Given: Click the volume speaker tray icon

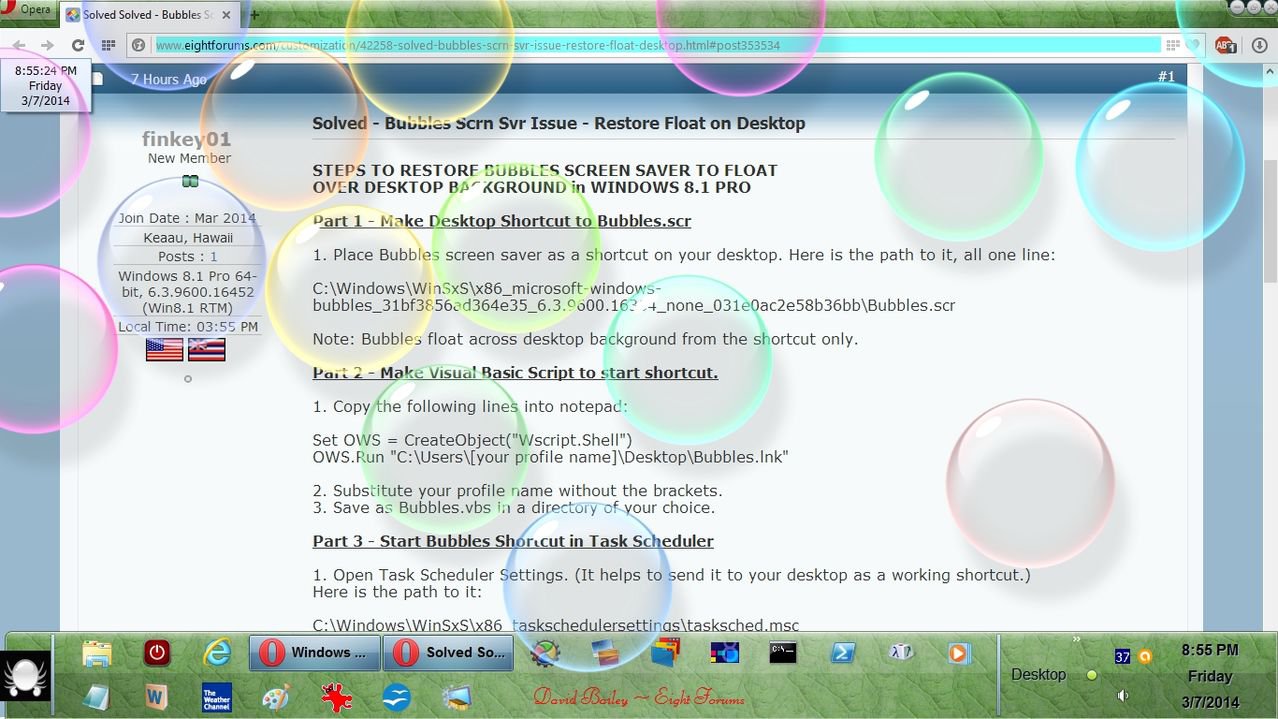Looking at the screenshot, I should coord(1123,695).
